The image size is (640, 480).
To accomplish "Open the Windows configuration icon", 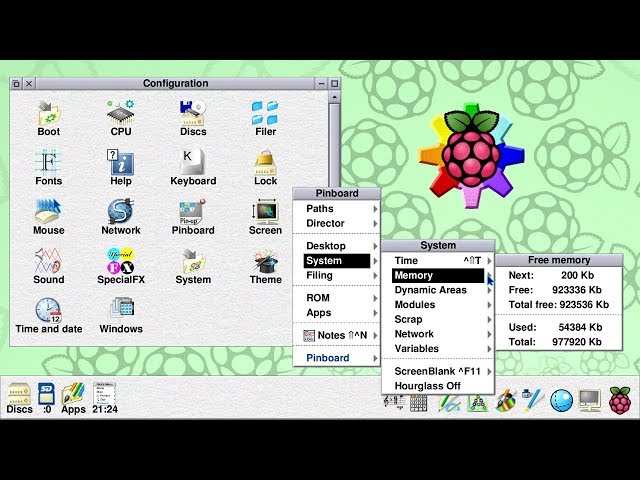I will click(121, 316).
